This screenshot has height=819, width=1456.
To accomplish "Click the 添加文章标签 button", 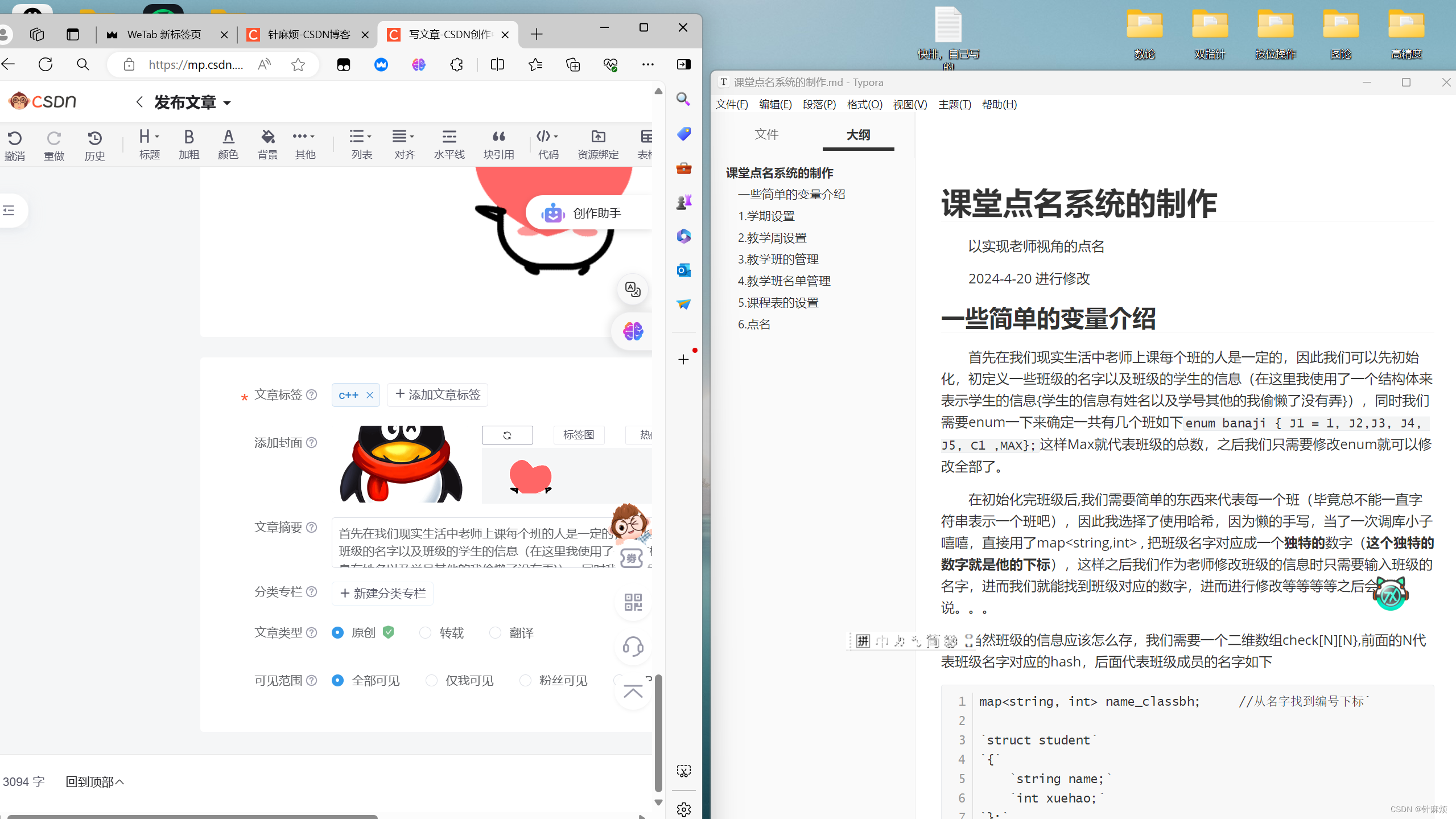I will (437, 394).
